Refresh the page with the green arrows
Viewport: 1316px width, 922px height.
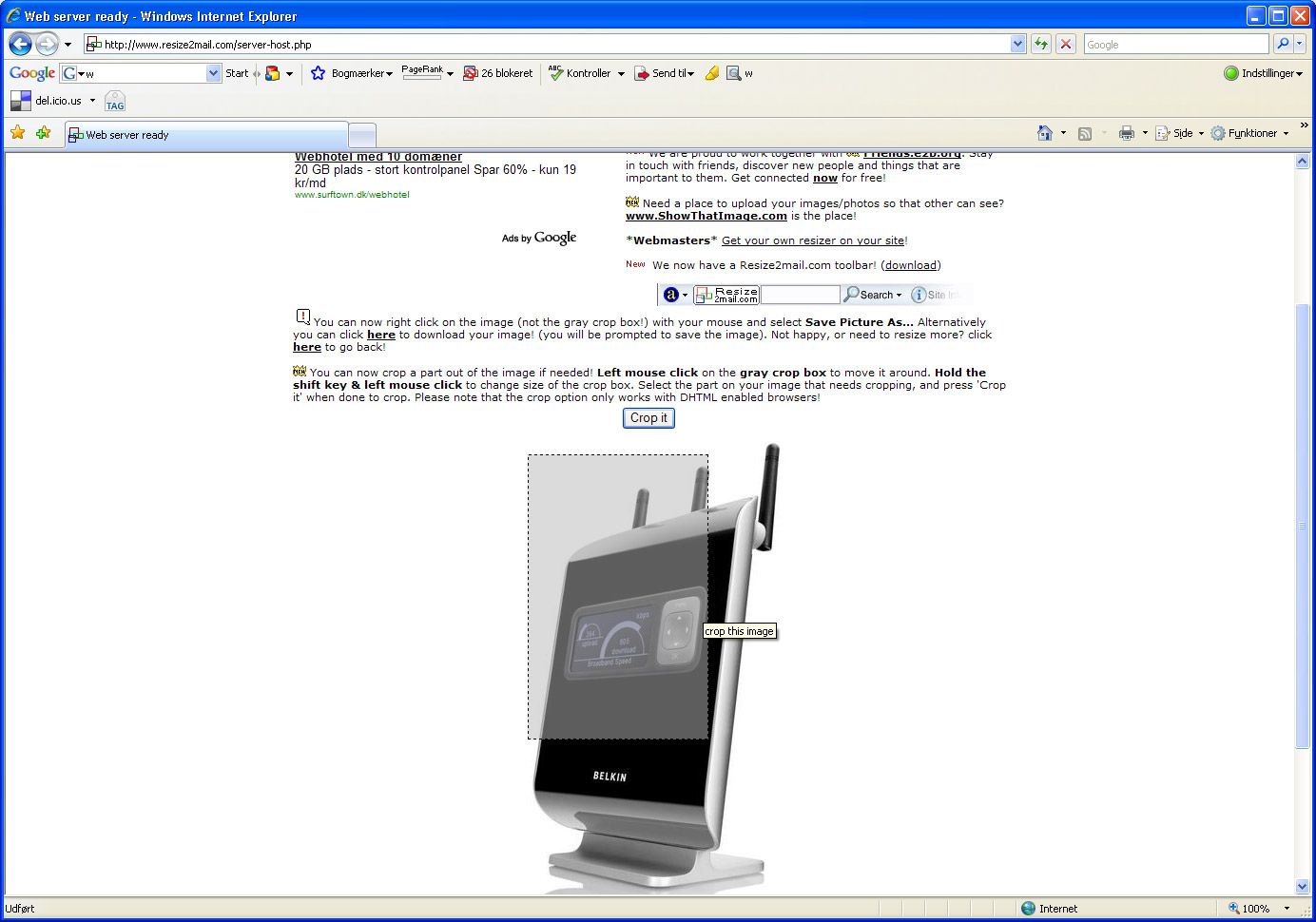click(x=1041, y=44)
